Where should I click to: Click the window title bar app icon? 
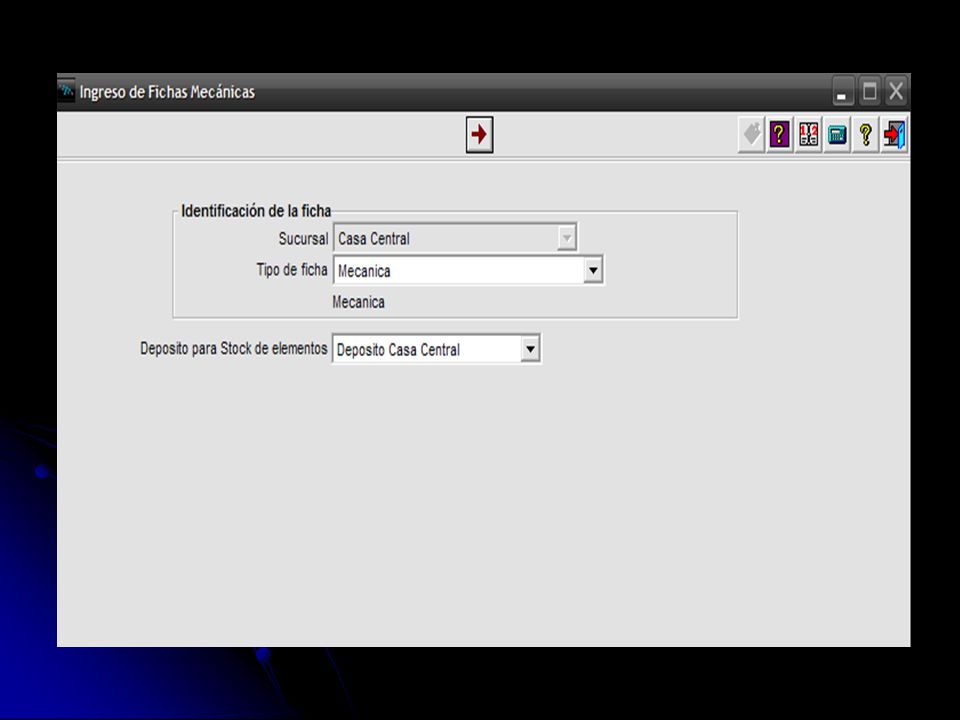(x=66, y=91)
